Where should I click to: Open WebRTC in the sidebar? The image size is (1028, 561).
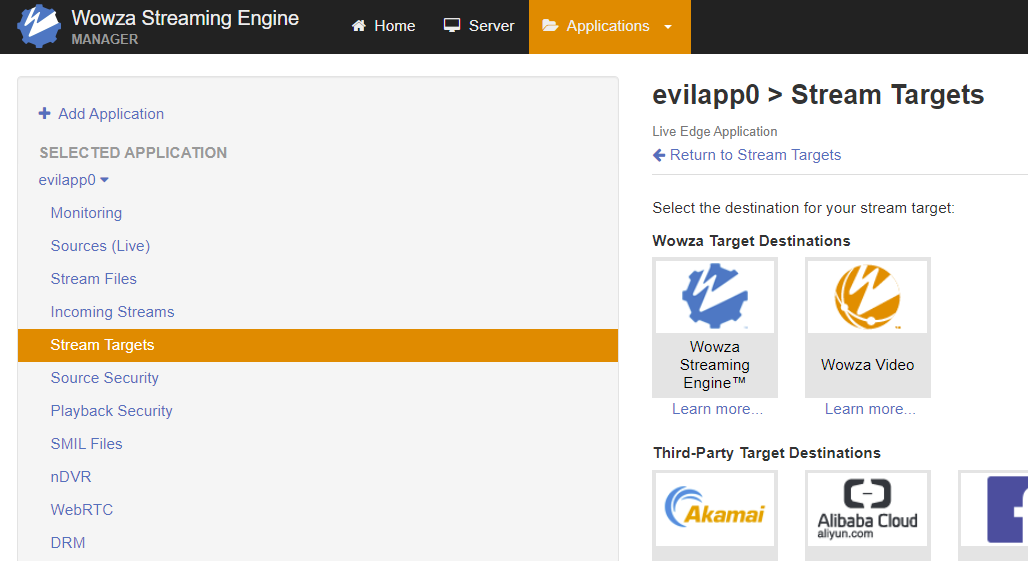pyautogui.click(x=82, y=510)
